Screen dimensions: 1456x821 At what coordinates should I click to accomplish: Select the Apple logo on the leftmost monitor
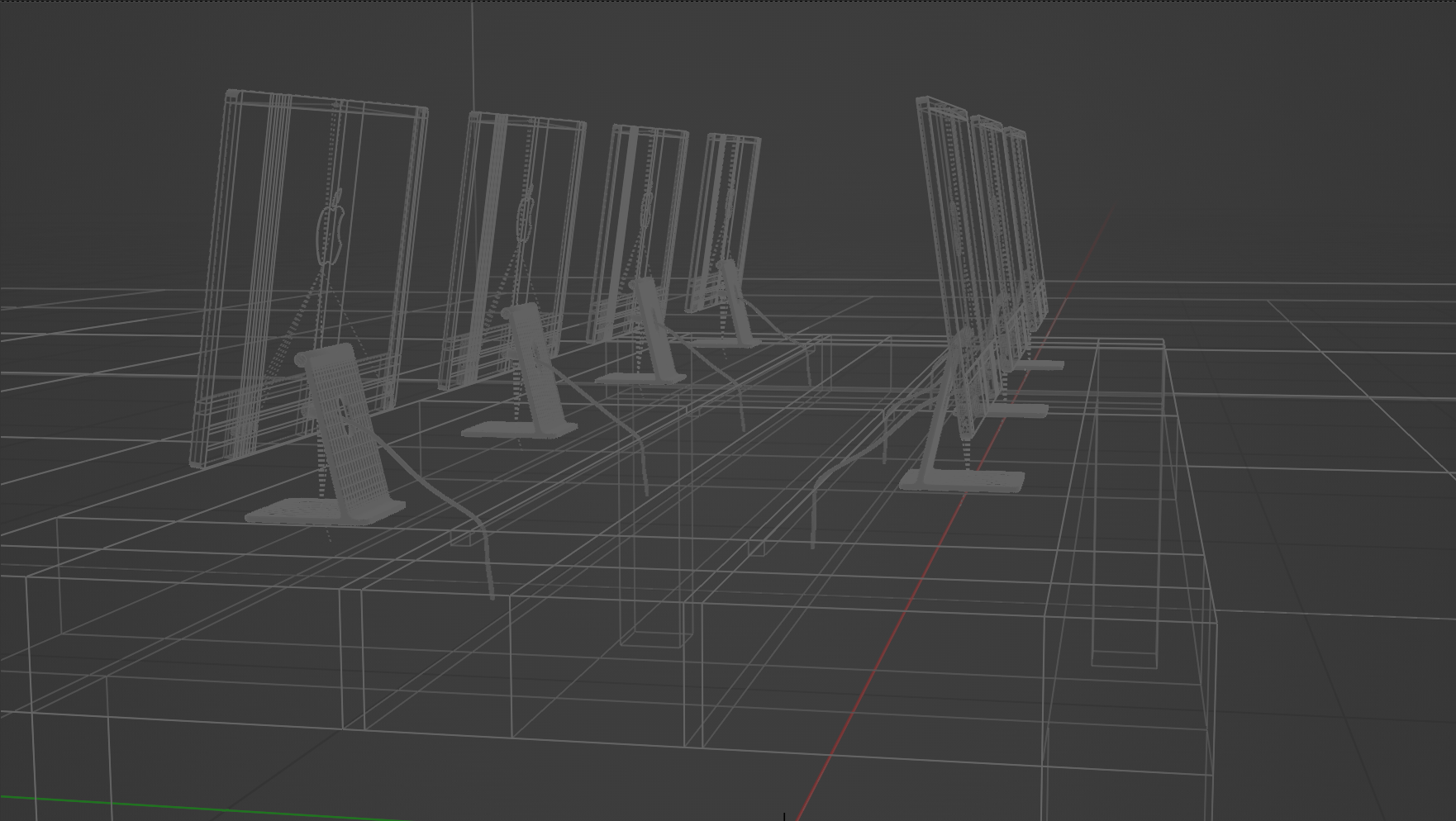coord(331,226)
